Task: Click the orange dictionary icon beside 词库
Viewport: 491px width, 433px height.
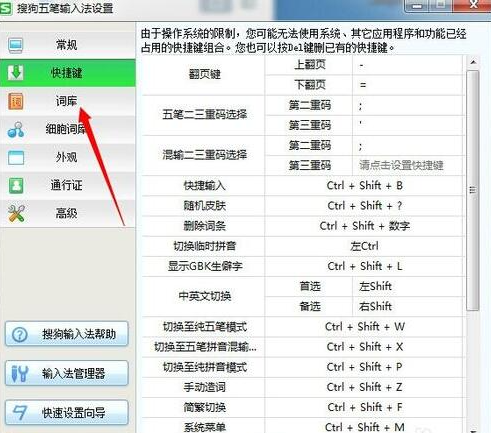Action: 15,101
